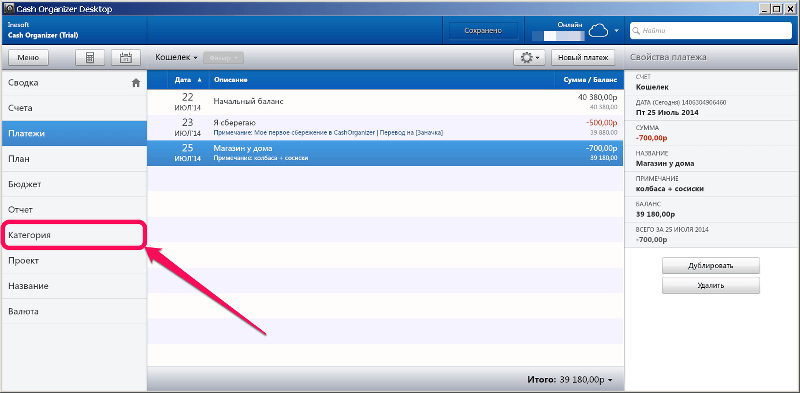Click the Новый платеж button
The image size is (800, 393).
583,58
